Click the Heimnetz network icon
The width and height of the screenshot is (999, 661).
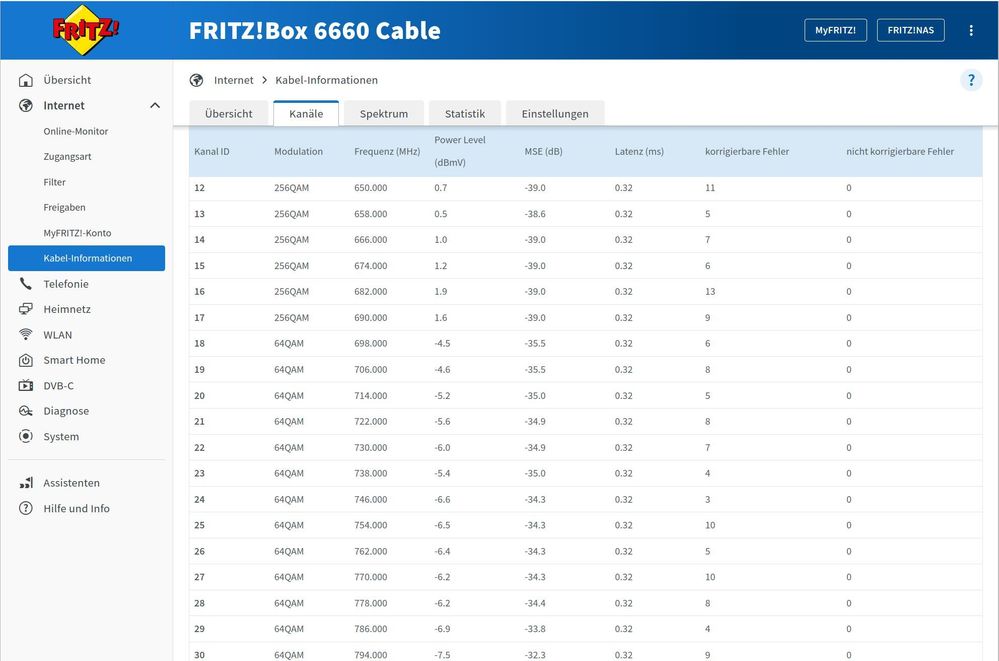25,309
